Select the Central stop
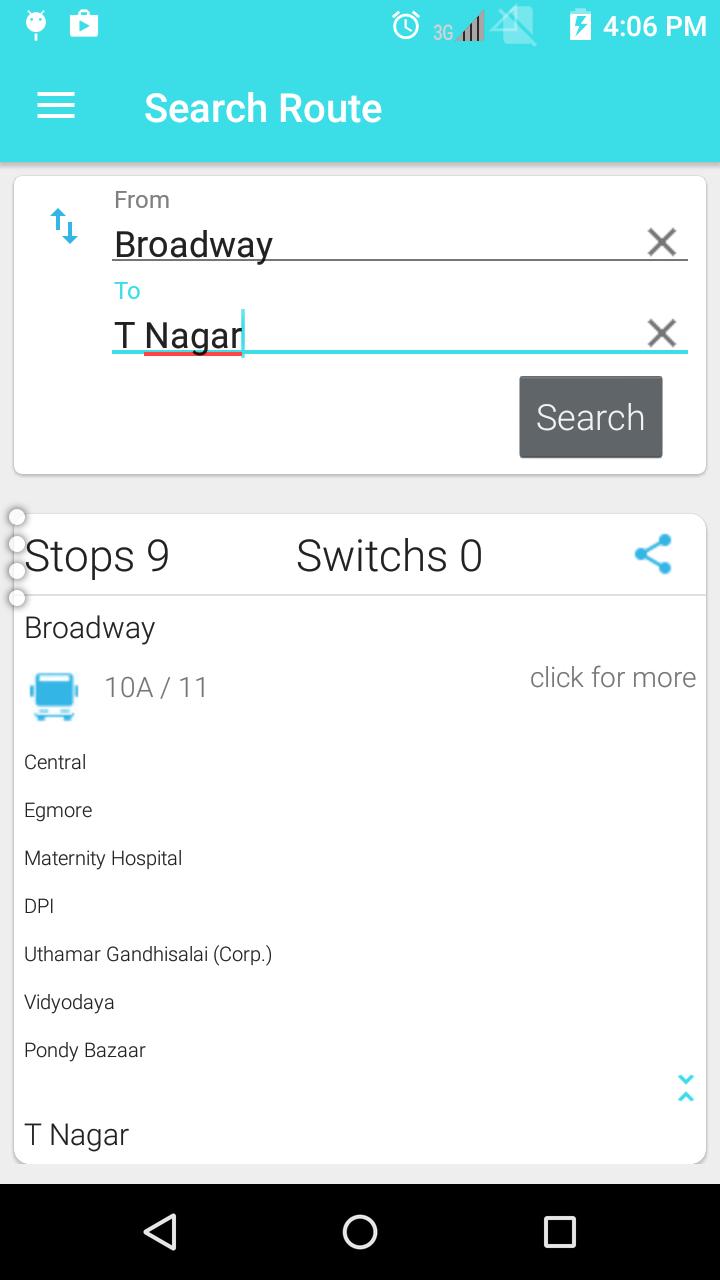The width and height of the screenshot is (720, 1280). point(55,762)
